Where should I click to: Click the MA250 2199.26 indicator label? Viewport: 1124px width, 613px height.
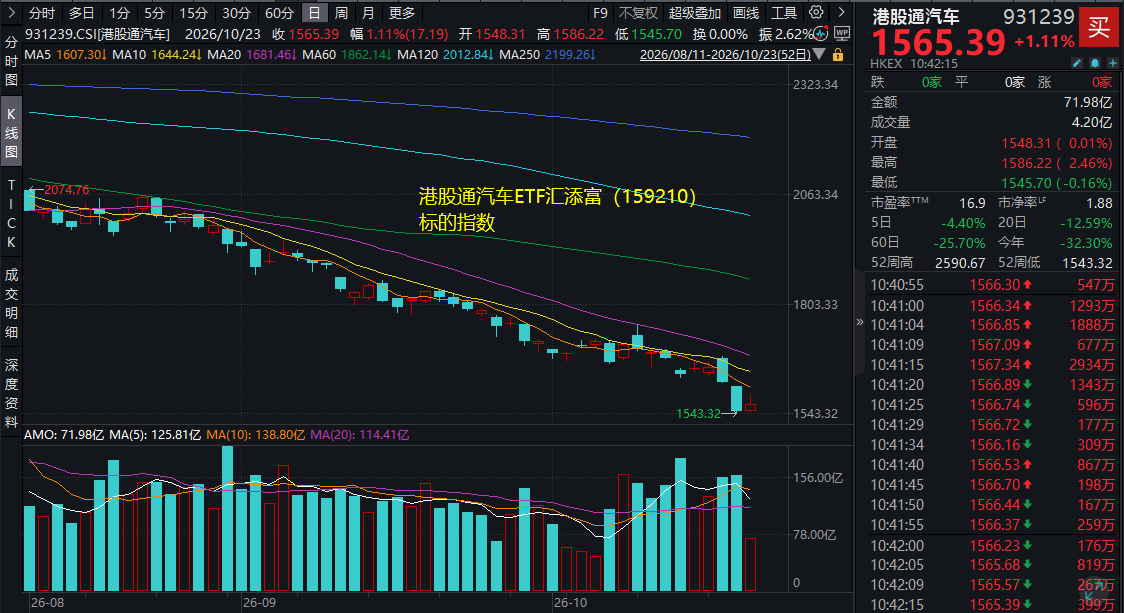click(x=547, y=54)
